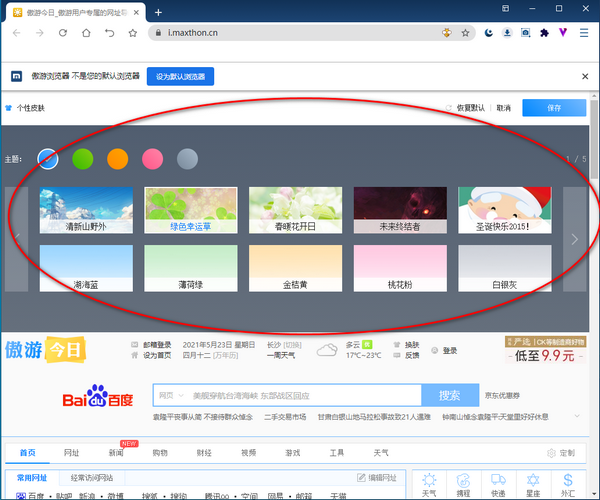Open the extensions puzzle icon
This screenshot has width=600, height=500.
(x=544, y=33)
